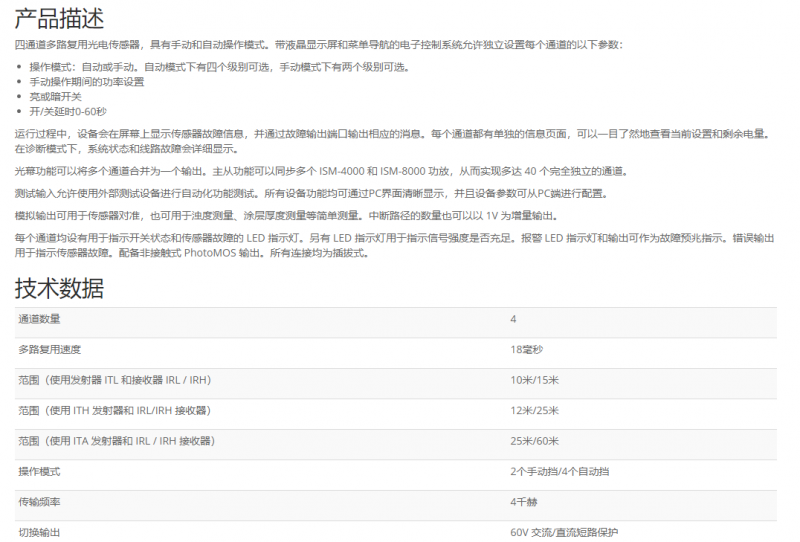
Task: Click the paragraph starting with 四通道多路复用光电传感器
Action: (x=318, y=45)
